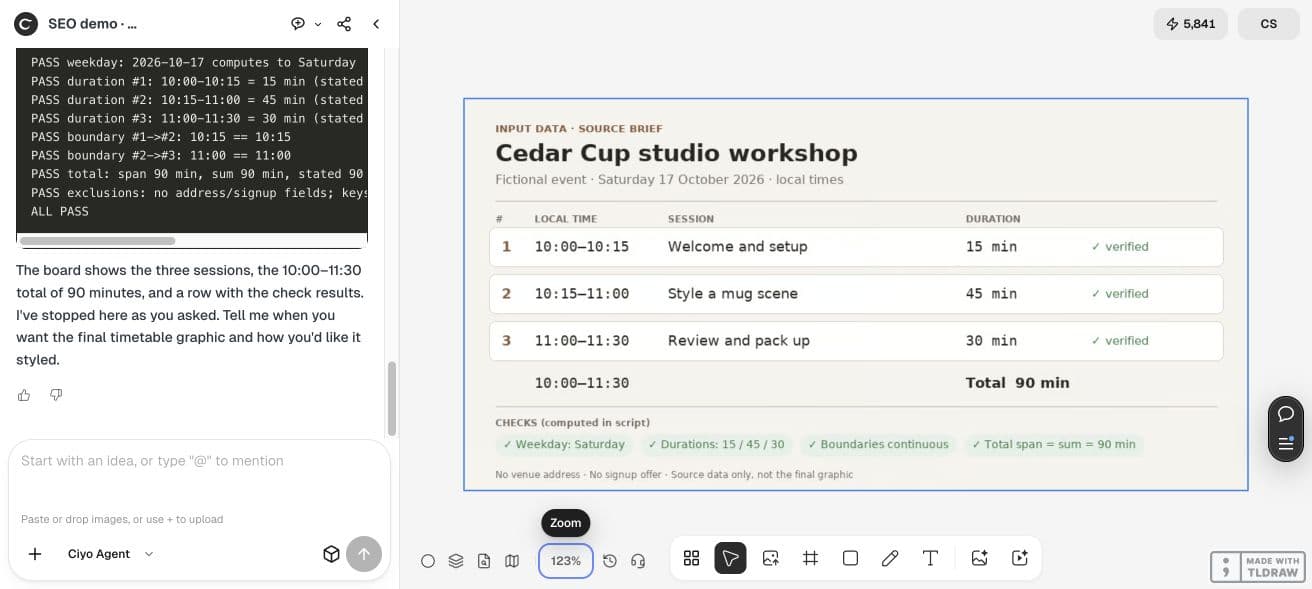Choose the rectangle shape tool
Image resolution: width=1312 pixels, height=589 pixels.
850,558
